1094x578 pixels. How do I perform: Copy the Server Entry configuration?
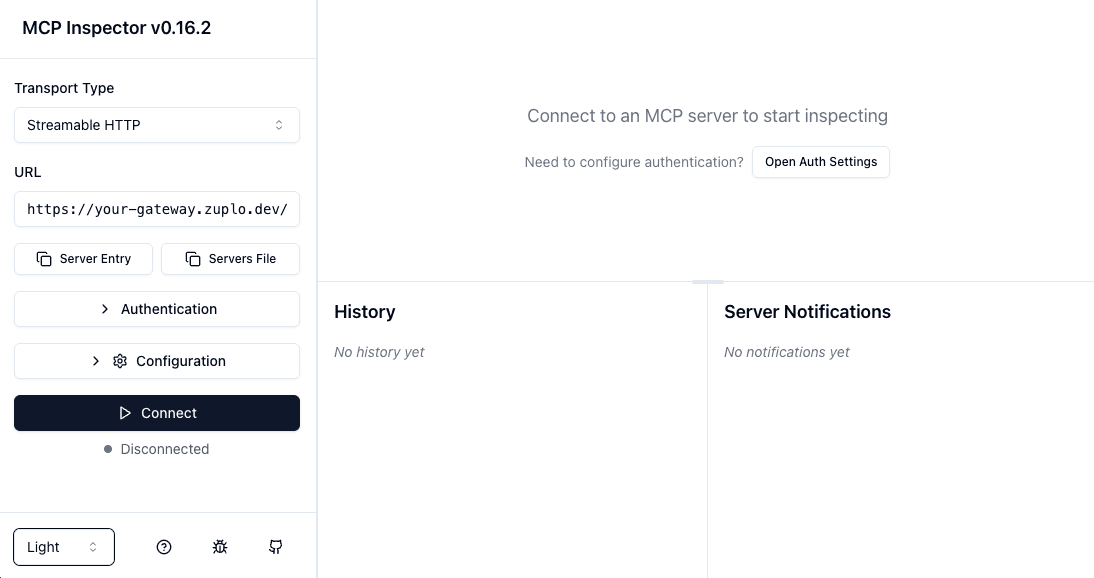tap(83, 258)
